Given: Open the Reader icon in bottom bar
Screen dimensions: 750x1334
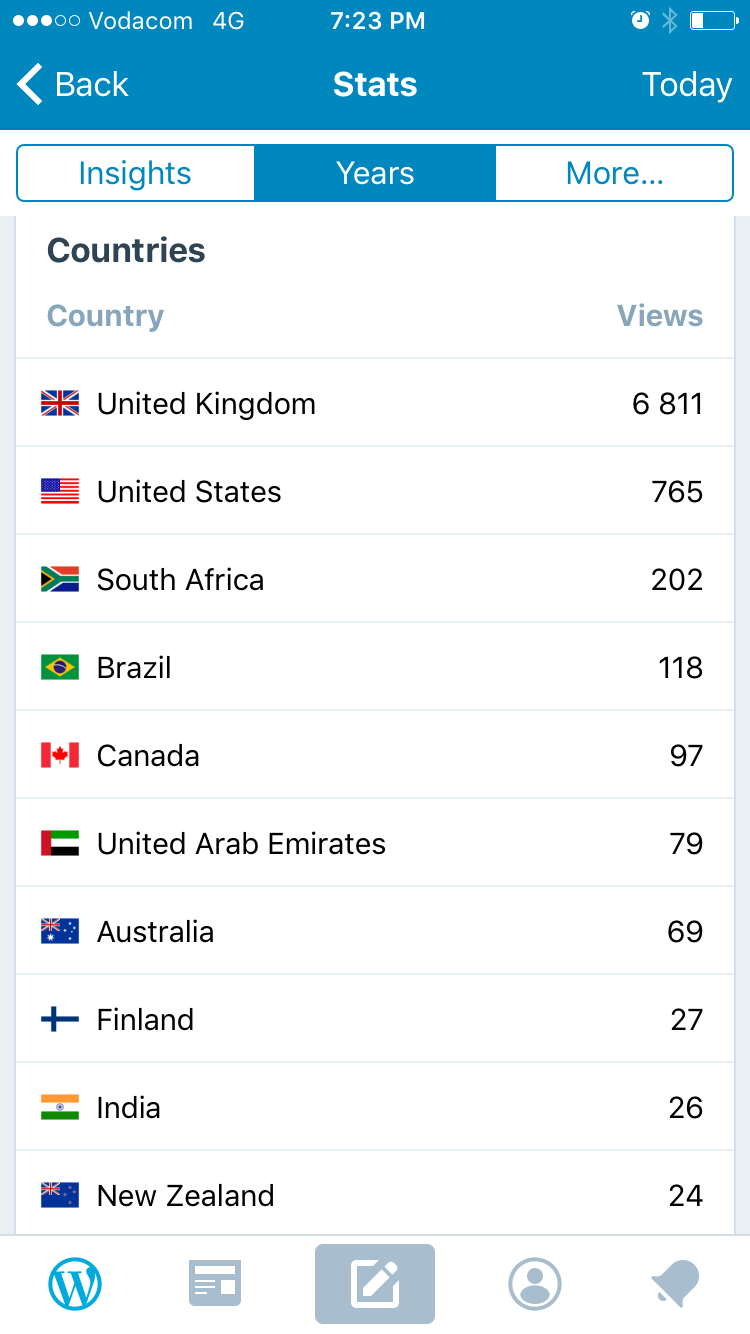Looking at the screenshot, I should coord(215,1283).
